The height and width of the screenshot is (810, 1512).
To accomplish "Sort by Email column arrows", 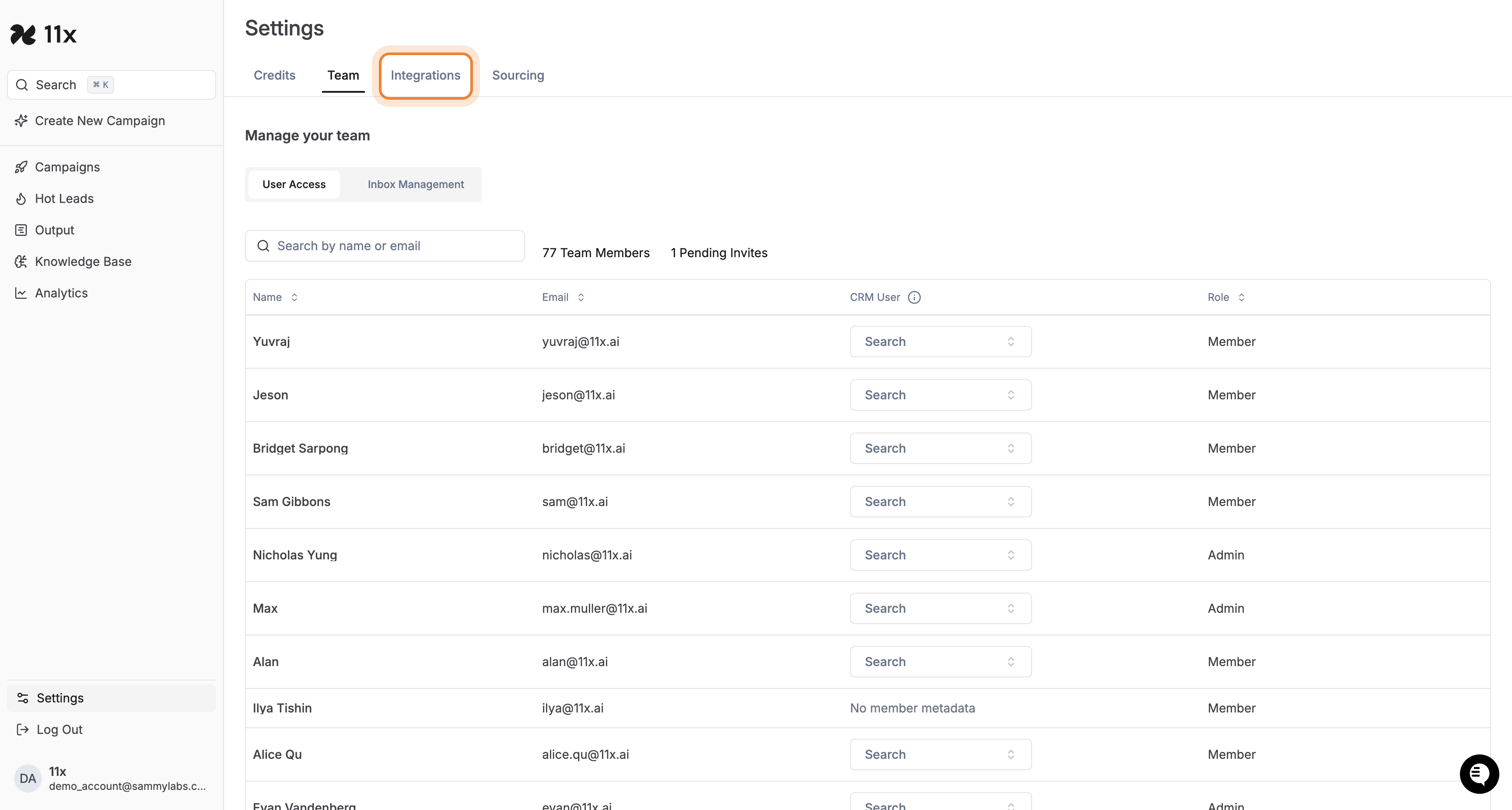I will (x=581, y=297).
